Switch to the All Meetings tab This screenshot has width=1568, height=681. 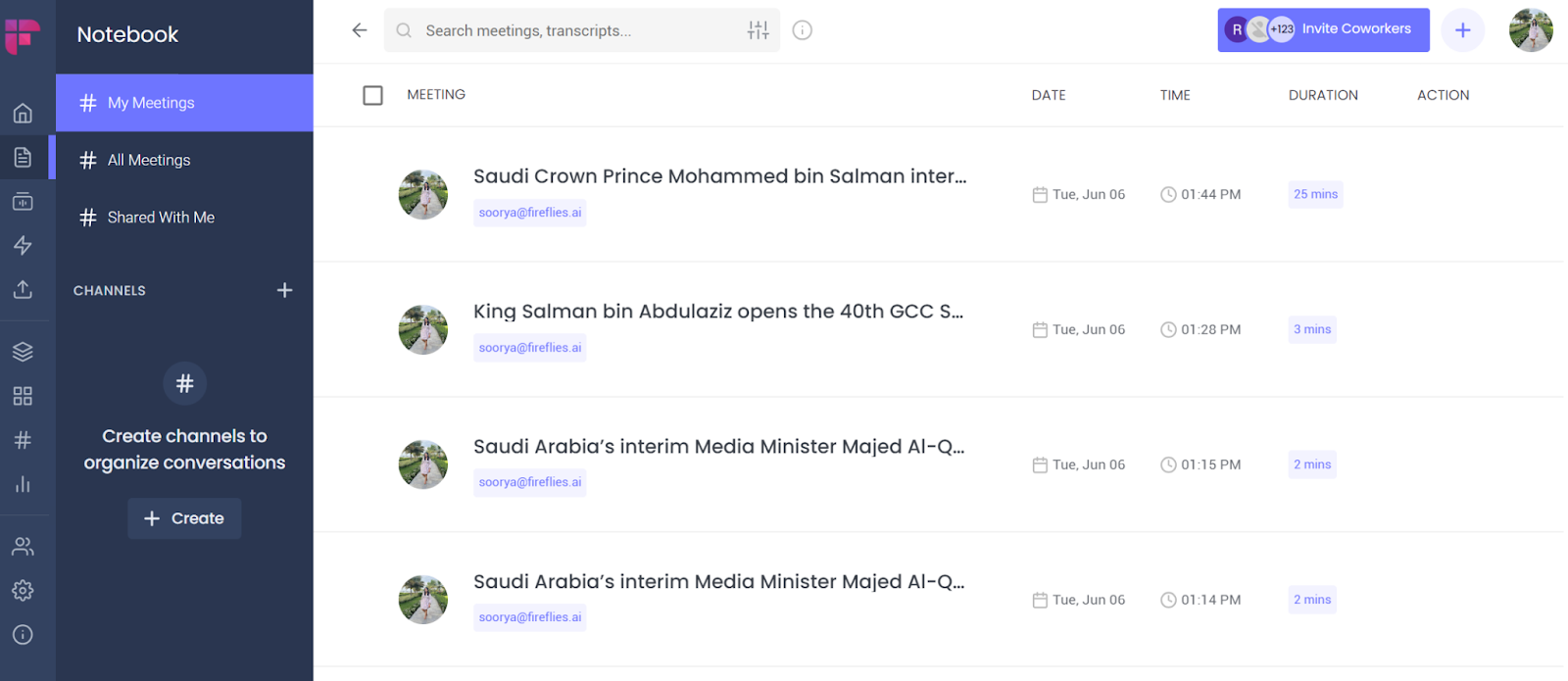click(x=149, y=159)
